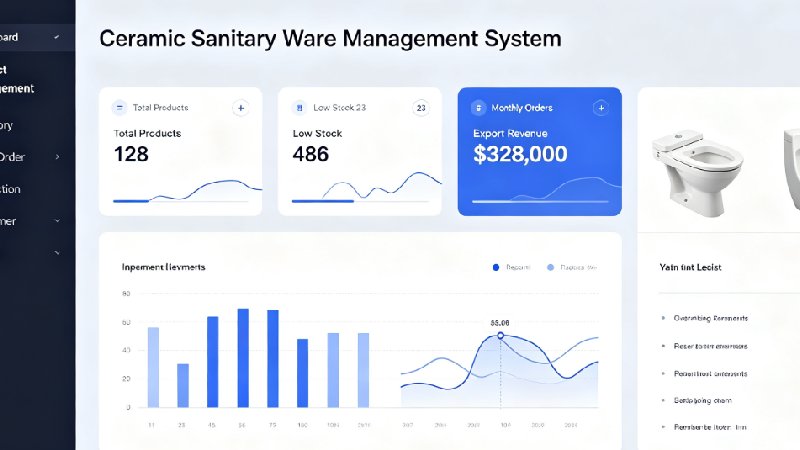The height and width of the screenshot is (450, 800).
Task: Click the progress bar on Low Stock card
Action: pos(360,202)
